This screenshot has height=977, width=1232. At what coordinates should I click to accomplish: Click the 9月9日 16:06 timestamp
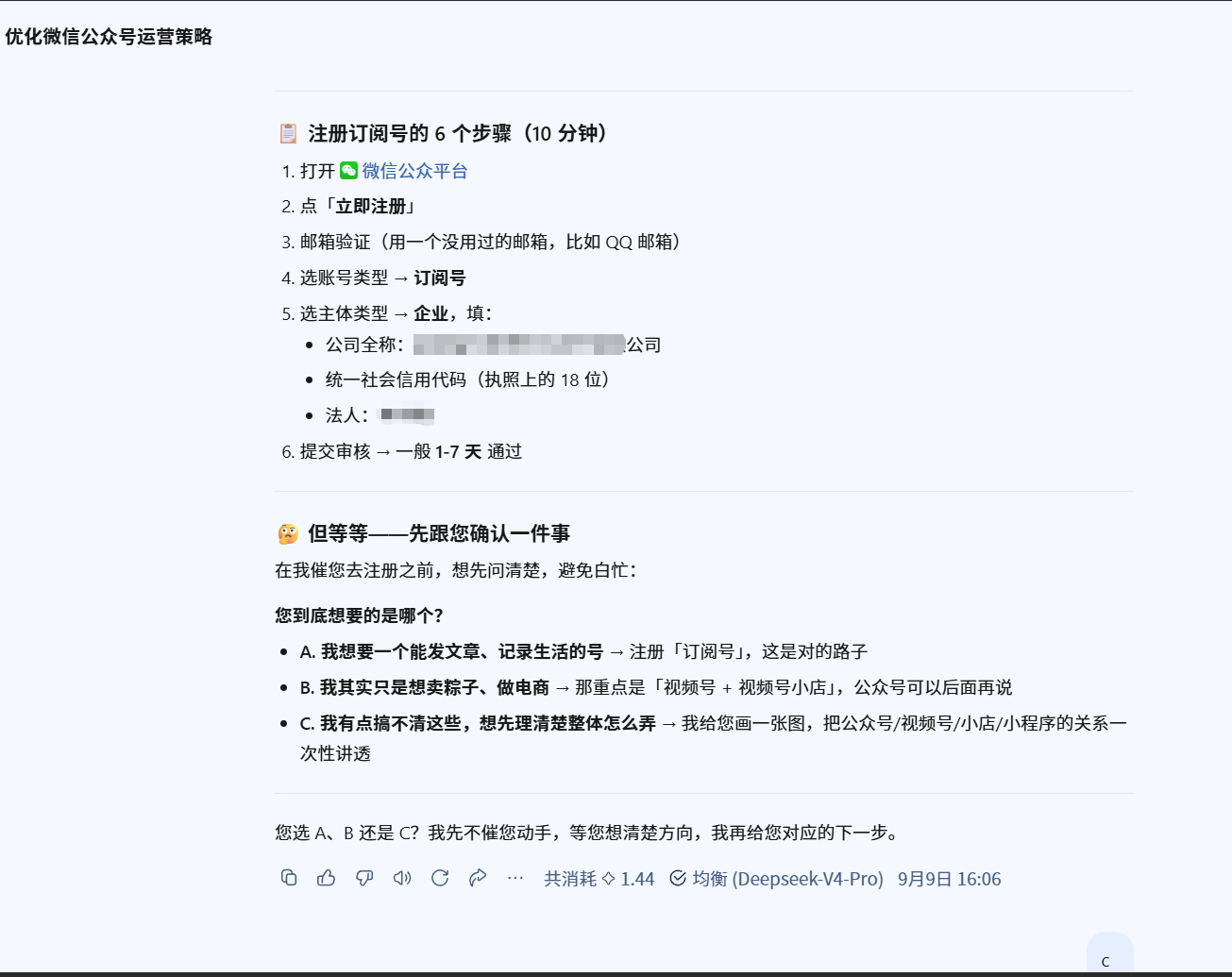coord(949,879)
